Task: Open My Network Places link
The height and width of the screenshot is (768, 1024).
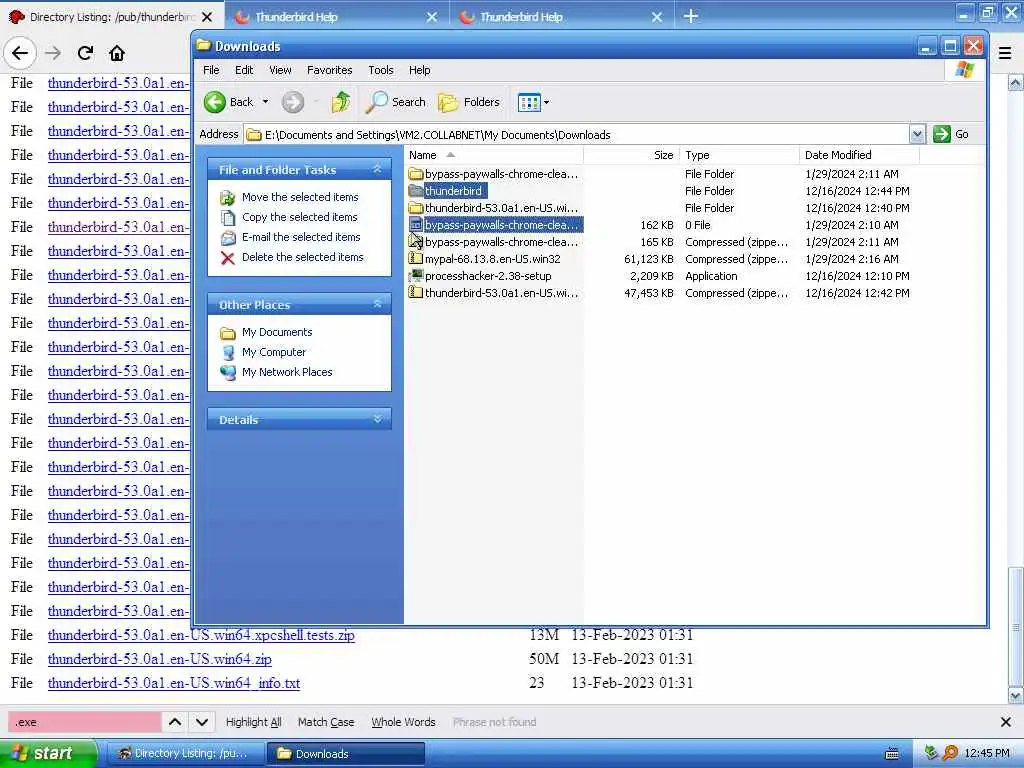Action: click(x=287, y=372)
